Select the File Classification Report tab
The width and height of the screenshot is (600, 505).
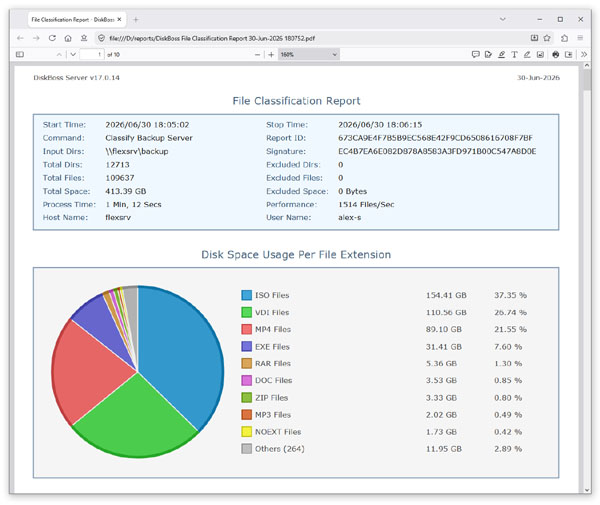[x=77, y=20]
